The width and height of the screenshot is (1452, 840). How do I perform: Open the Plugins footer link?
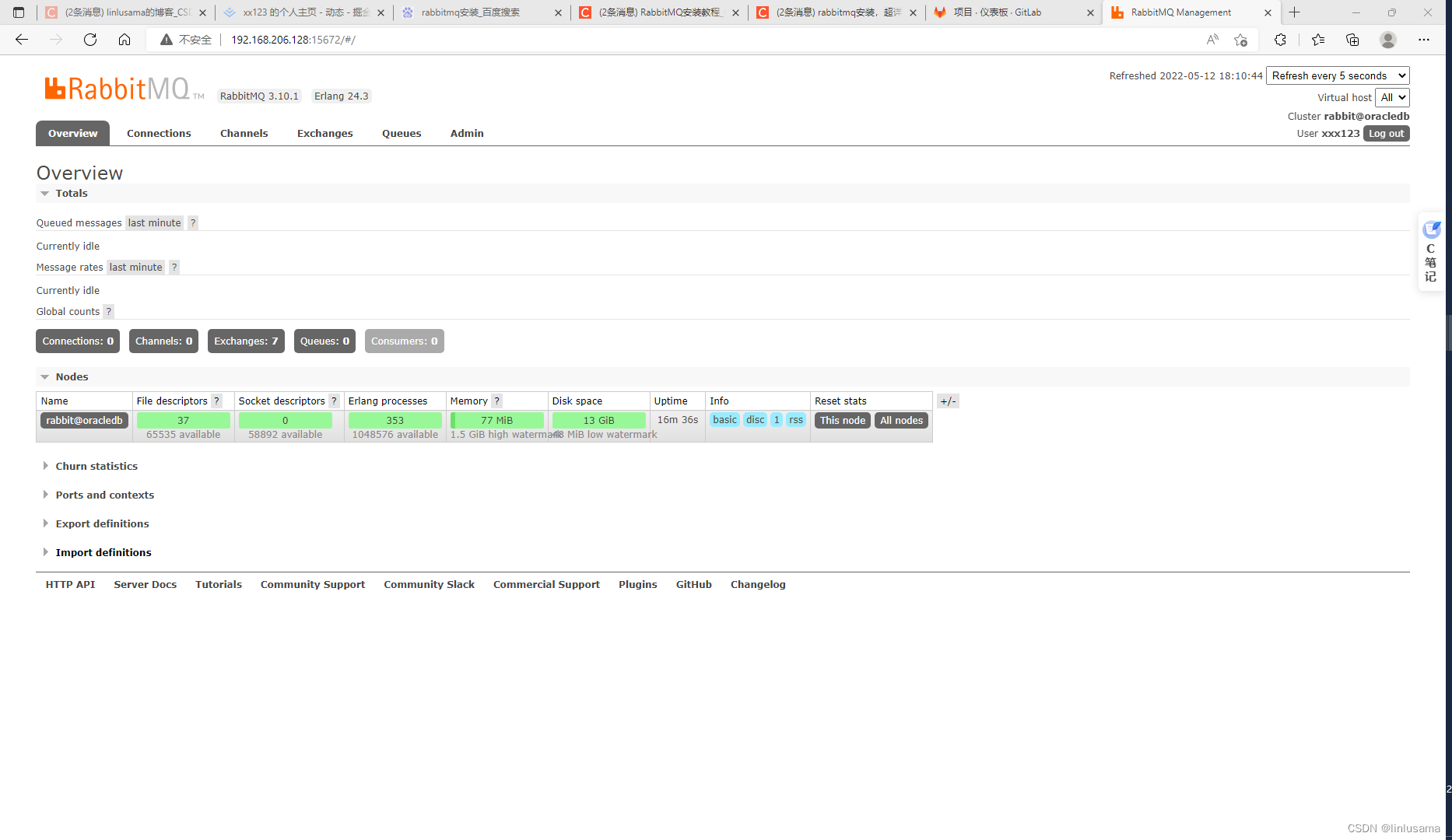tap(637, 585)
